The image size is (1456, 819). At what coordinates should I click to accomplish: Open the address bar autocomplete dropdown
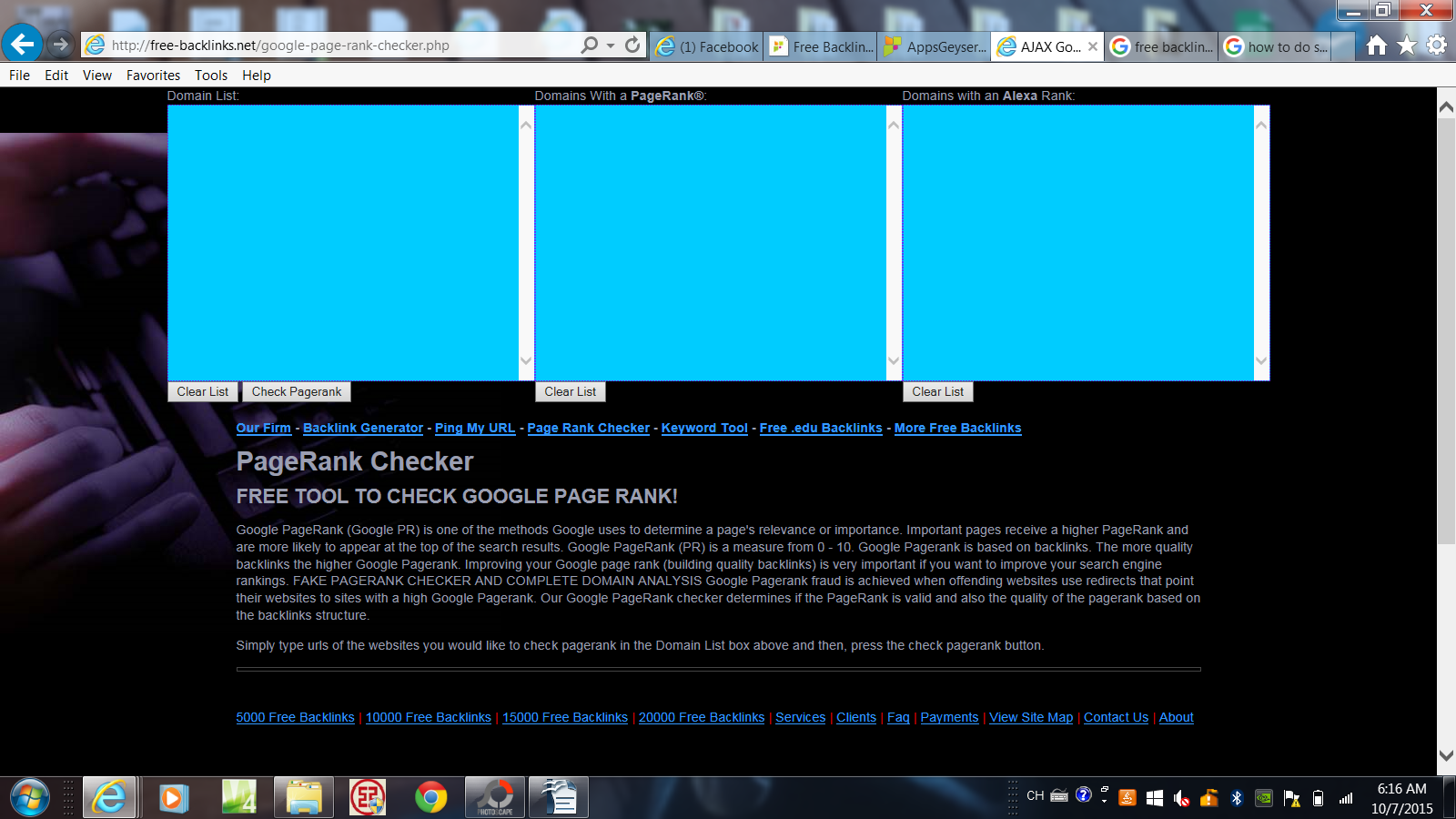coord(611,45)
